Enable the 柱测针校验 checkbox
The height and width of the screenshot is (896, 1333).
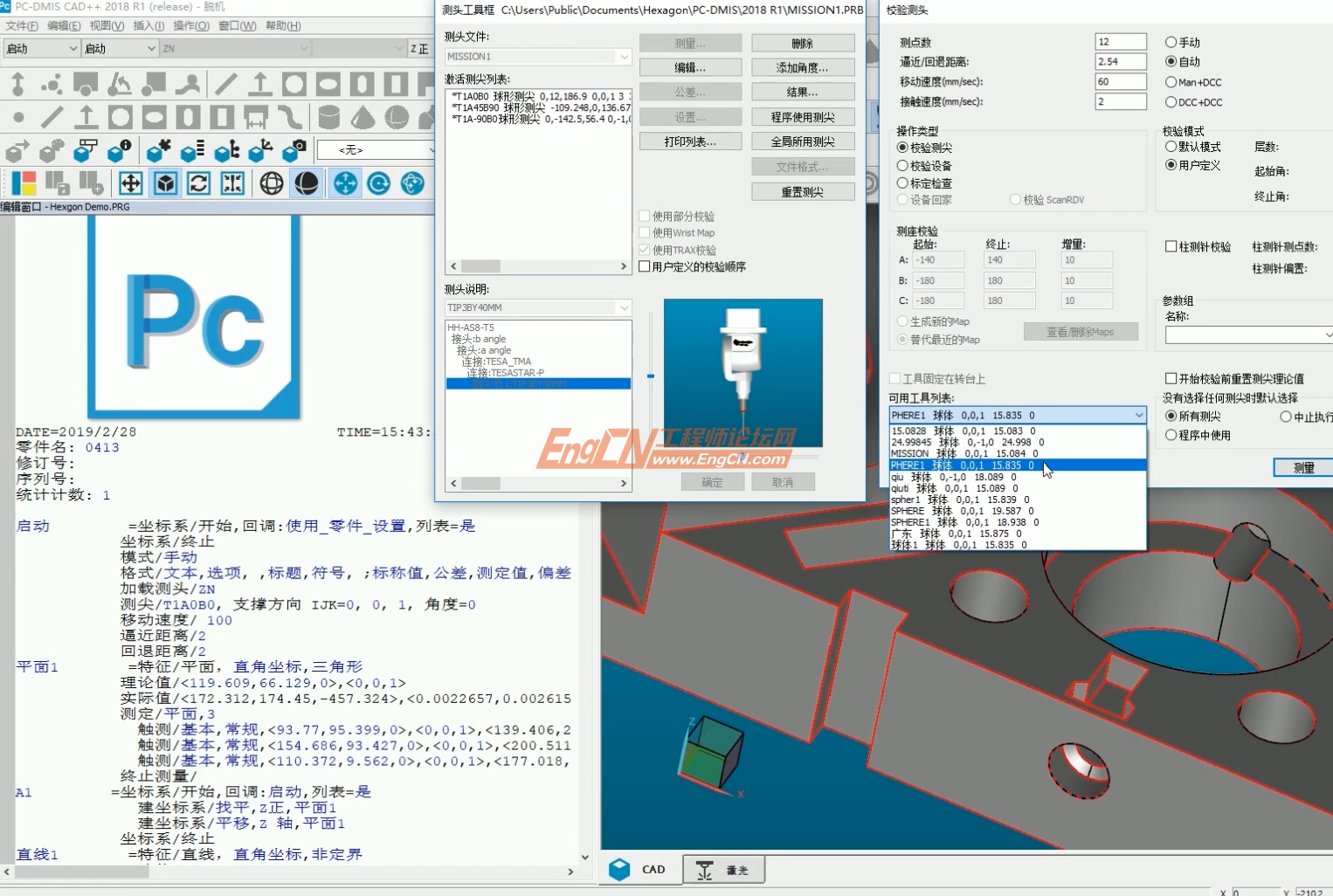(1171, 245)
